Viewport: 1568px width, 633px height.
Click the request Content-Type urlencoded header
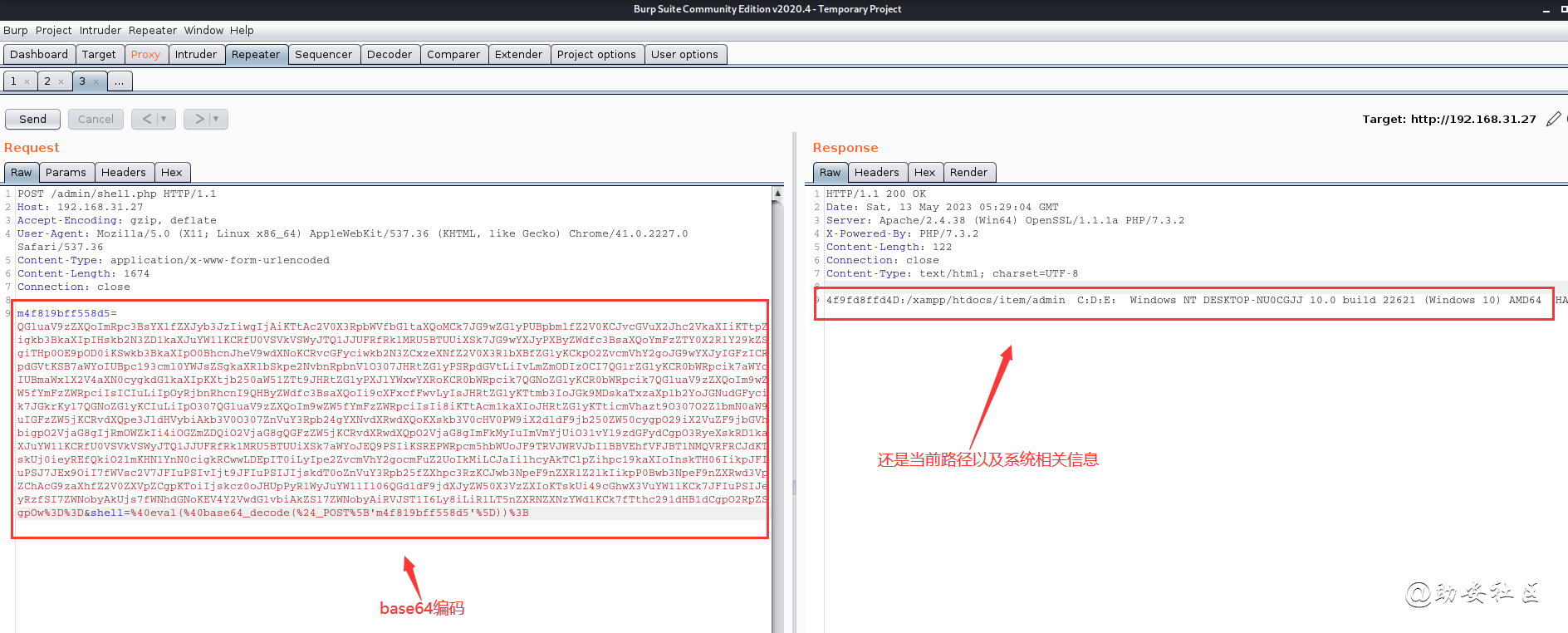pos(174,260)
